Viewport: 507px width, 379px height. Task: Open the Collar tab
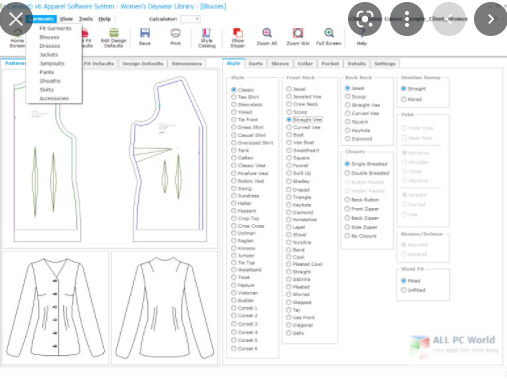pos(305,63)
